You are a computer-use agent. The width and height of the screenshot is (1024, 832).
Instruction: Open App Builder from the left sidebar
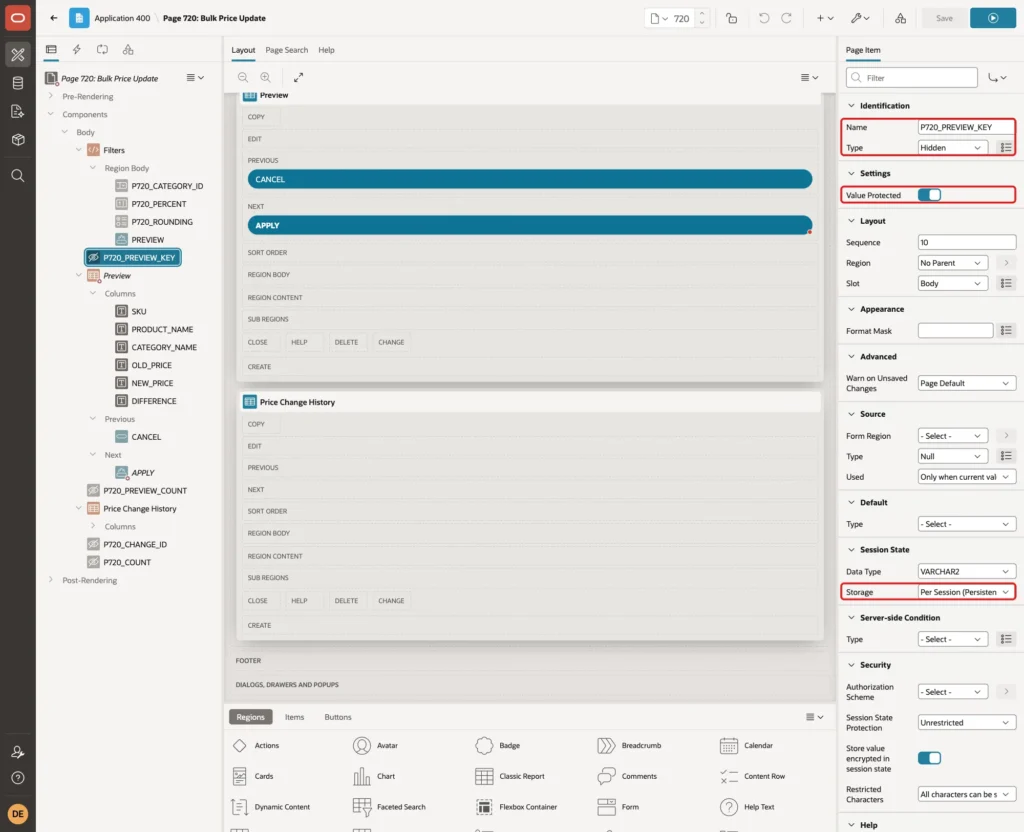tap(18, 54)
